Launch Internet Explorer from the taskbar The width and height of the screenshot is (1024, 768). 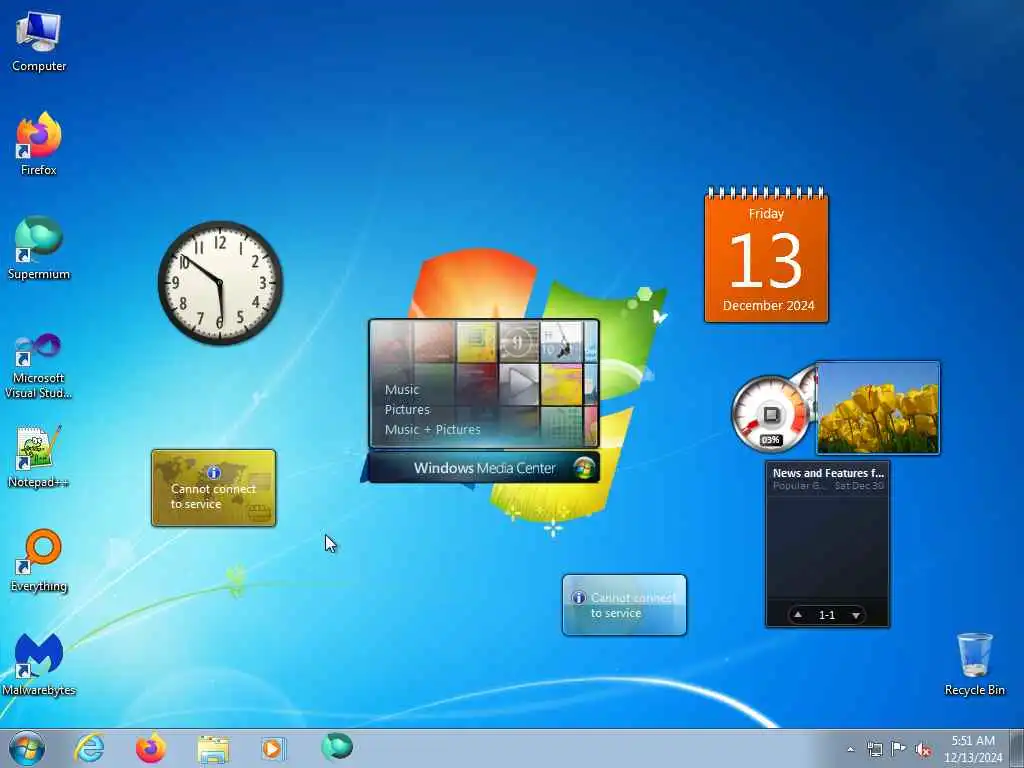[89, 748]
